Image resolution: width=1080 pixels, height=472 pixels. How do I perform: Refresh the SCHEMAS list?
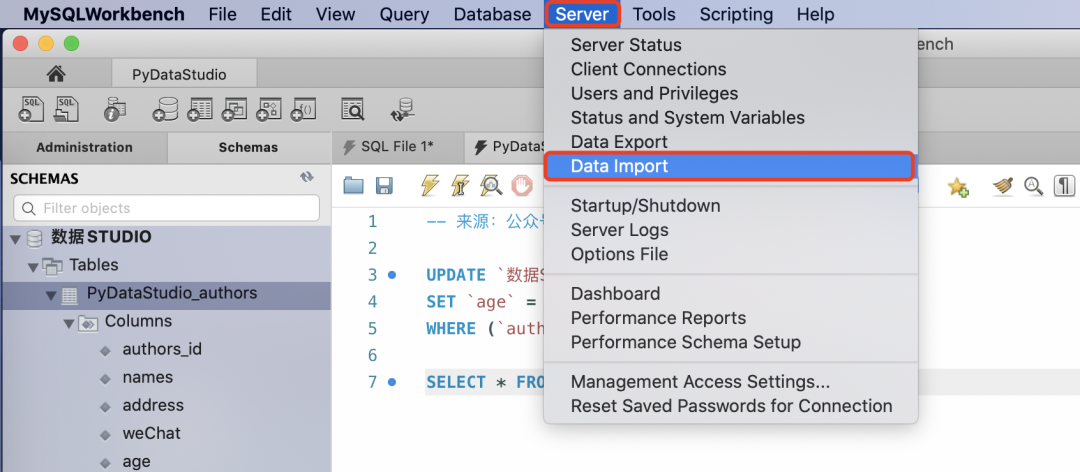(x=307, y=177)
